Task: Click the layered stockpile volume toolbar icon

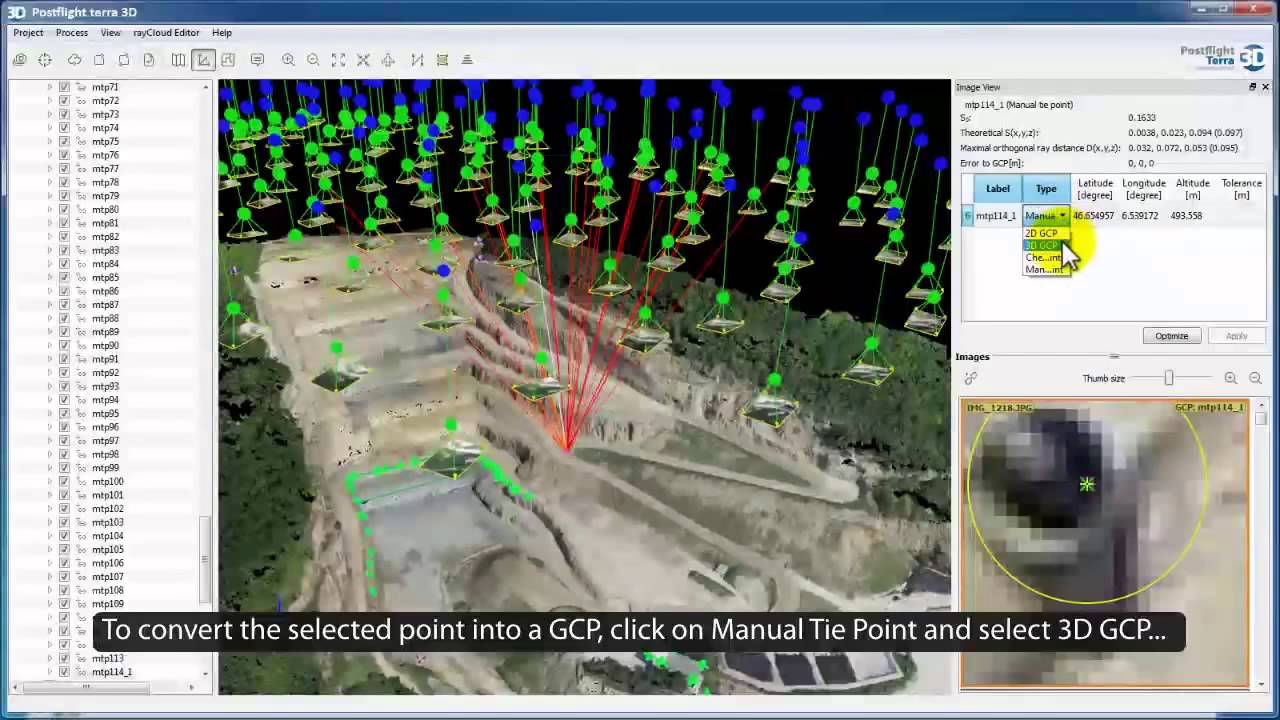Action: point(467,60)
